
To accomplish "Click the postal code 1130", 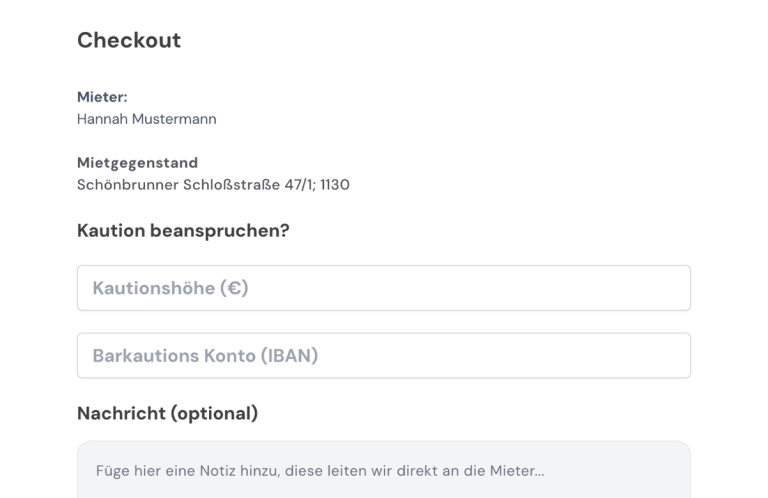I will (x=334, y=184).
